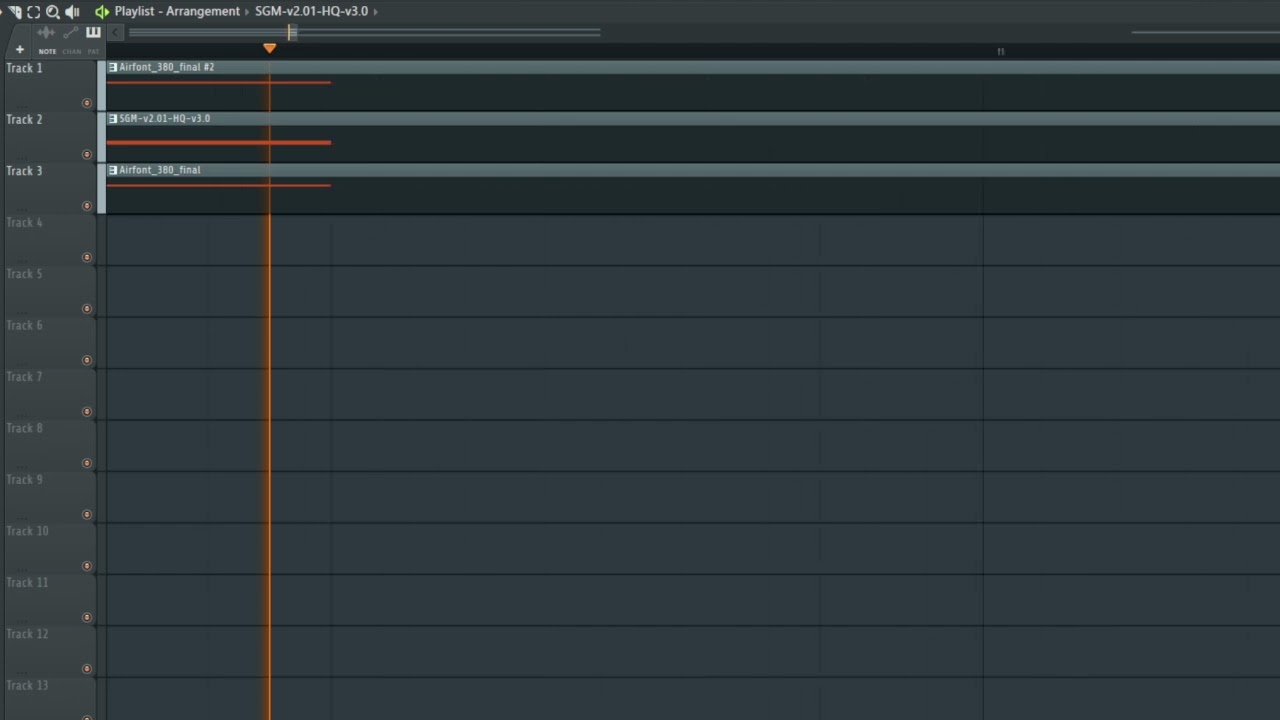Click the horizontal scrollbar thumb handle
1280x720 pixels.
[292, 32]
